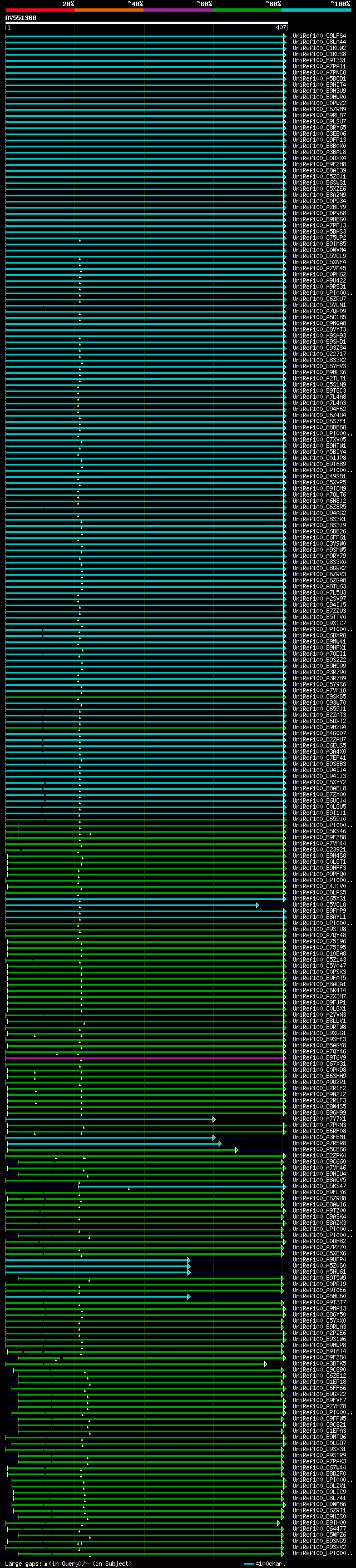The width and height of the screenshot is (356, 1568).
Task: Click hit label UniRef100_A2BCY9
Action: [319, 207]
